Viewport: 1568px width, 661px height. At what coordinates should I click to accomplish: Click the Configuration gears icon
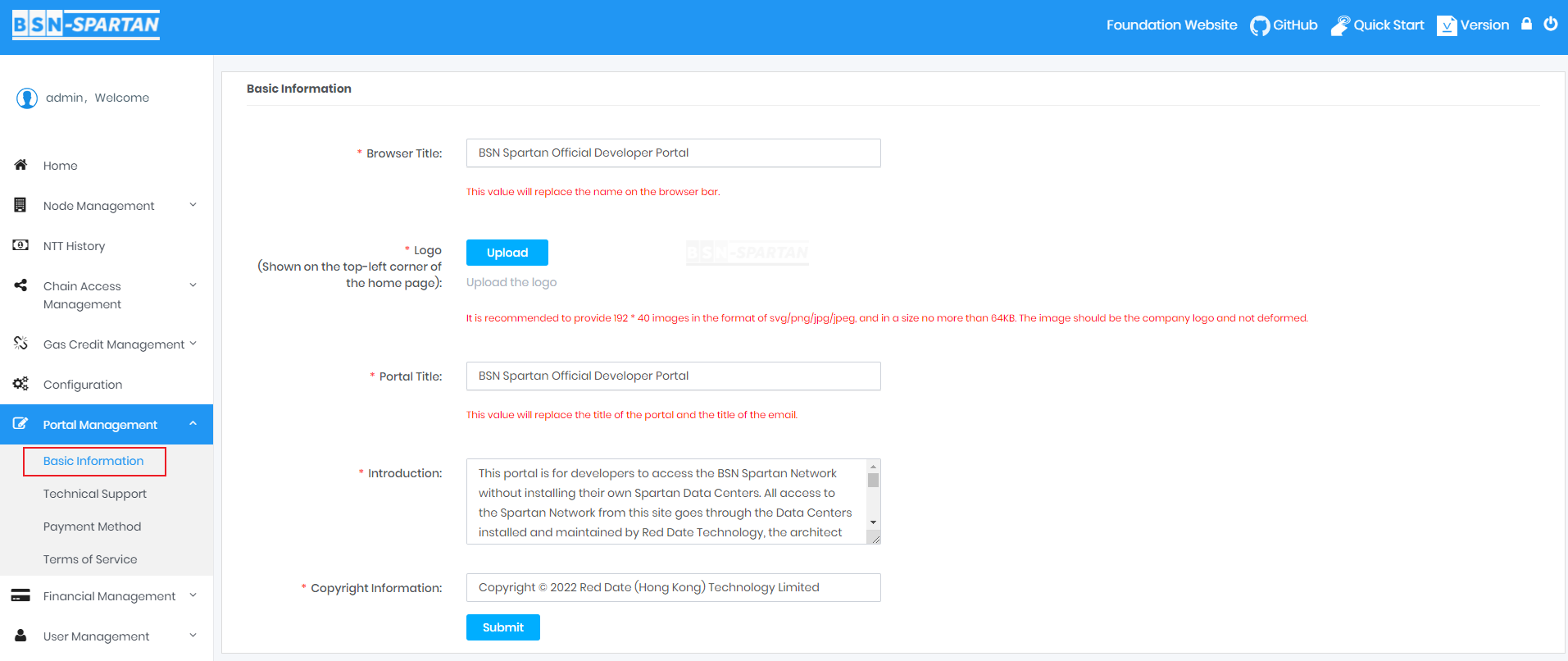coord(21,384)
